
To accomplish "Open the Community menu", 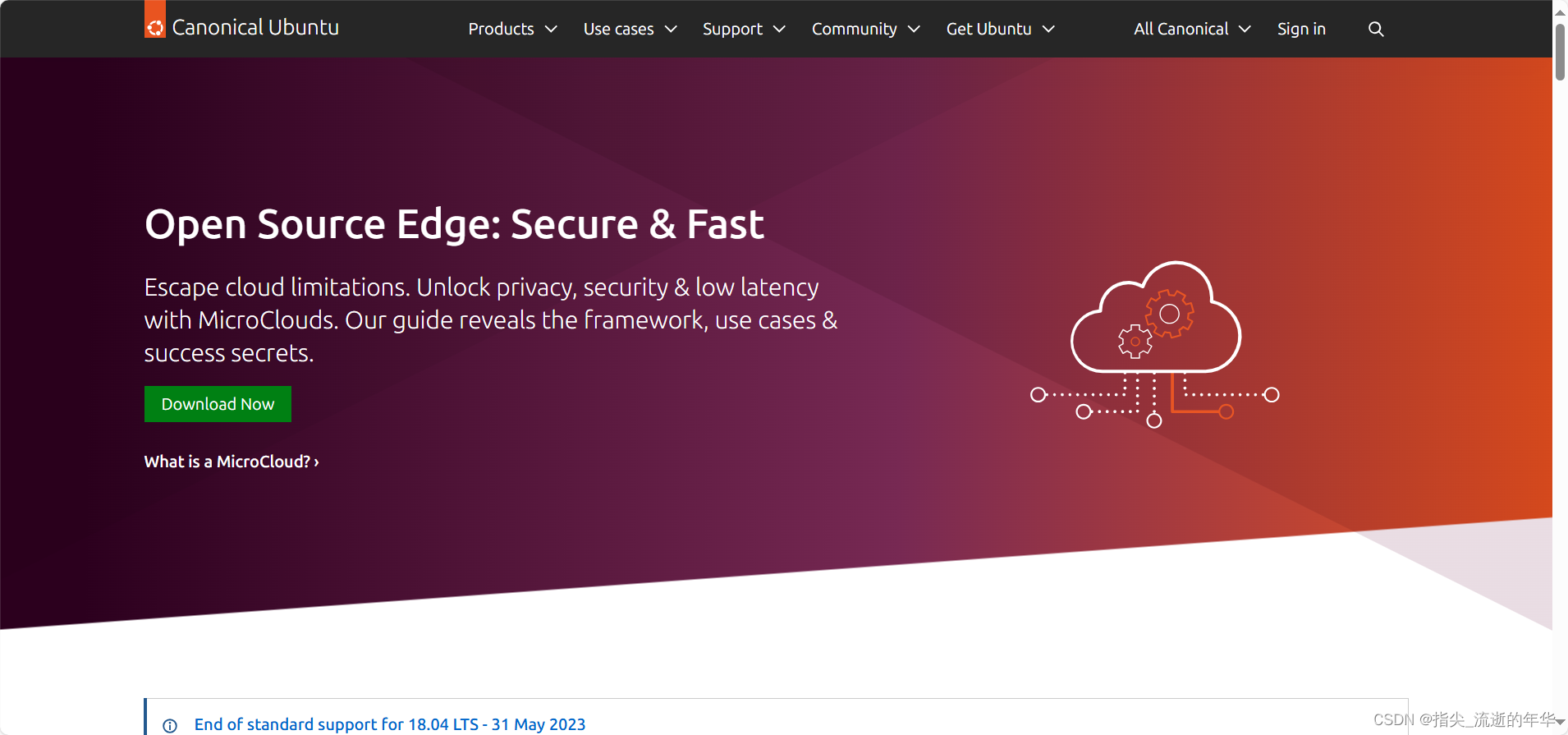I will (866, 29).
